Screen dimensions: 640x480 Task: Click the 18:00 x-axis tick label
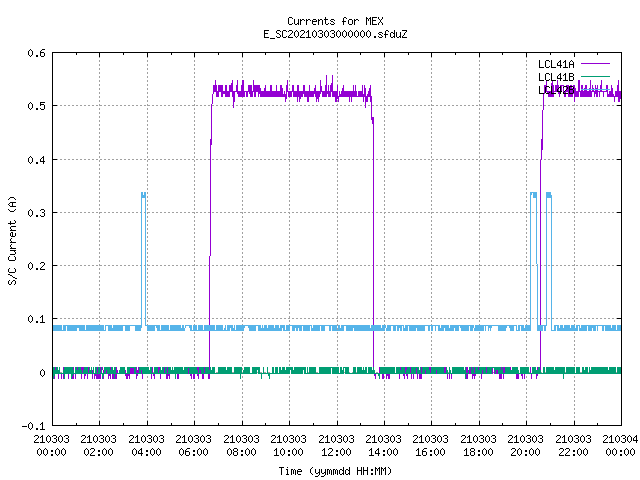coord(478,452)
